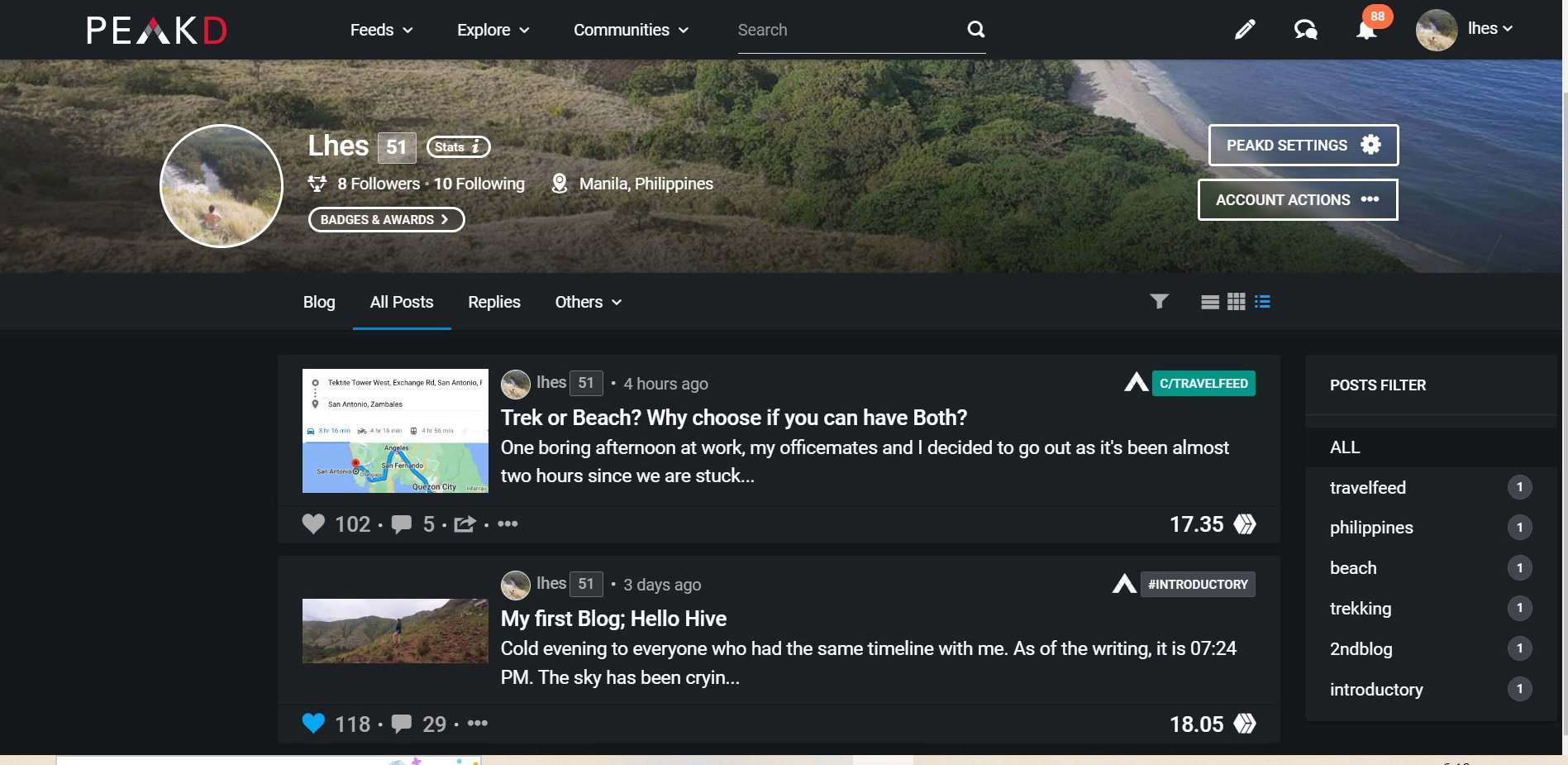Switch to the Blog tab
Viewport: 1568px width, 765px height.
[319, 302]
